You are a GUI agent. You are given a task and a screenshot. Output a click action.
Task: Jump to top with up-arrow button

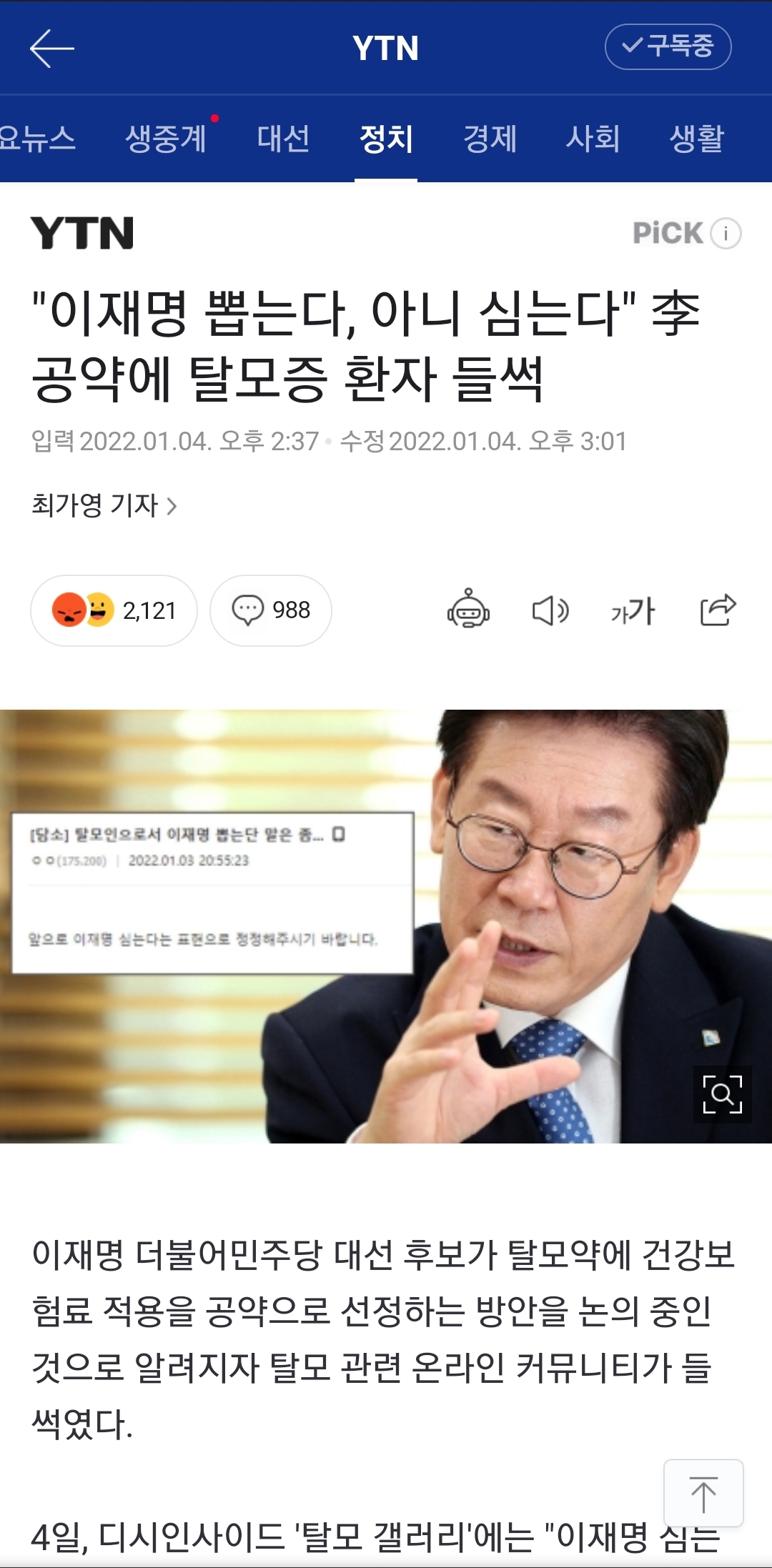703,1493
